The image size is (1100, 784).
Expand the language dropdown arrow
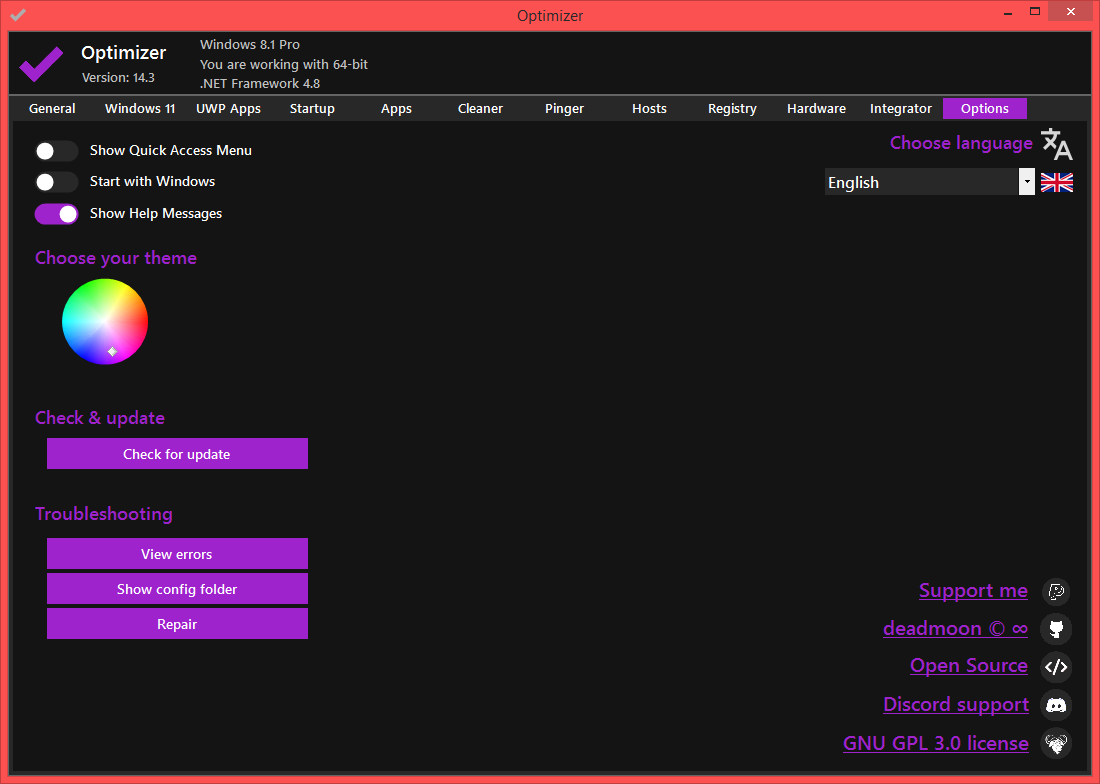coord(1026,182)
